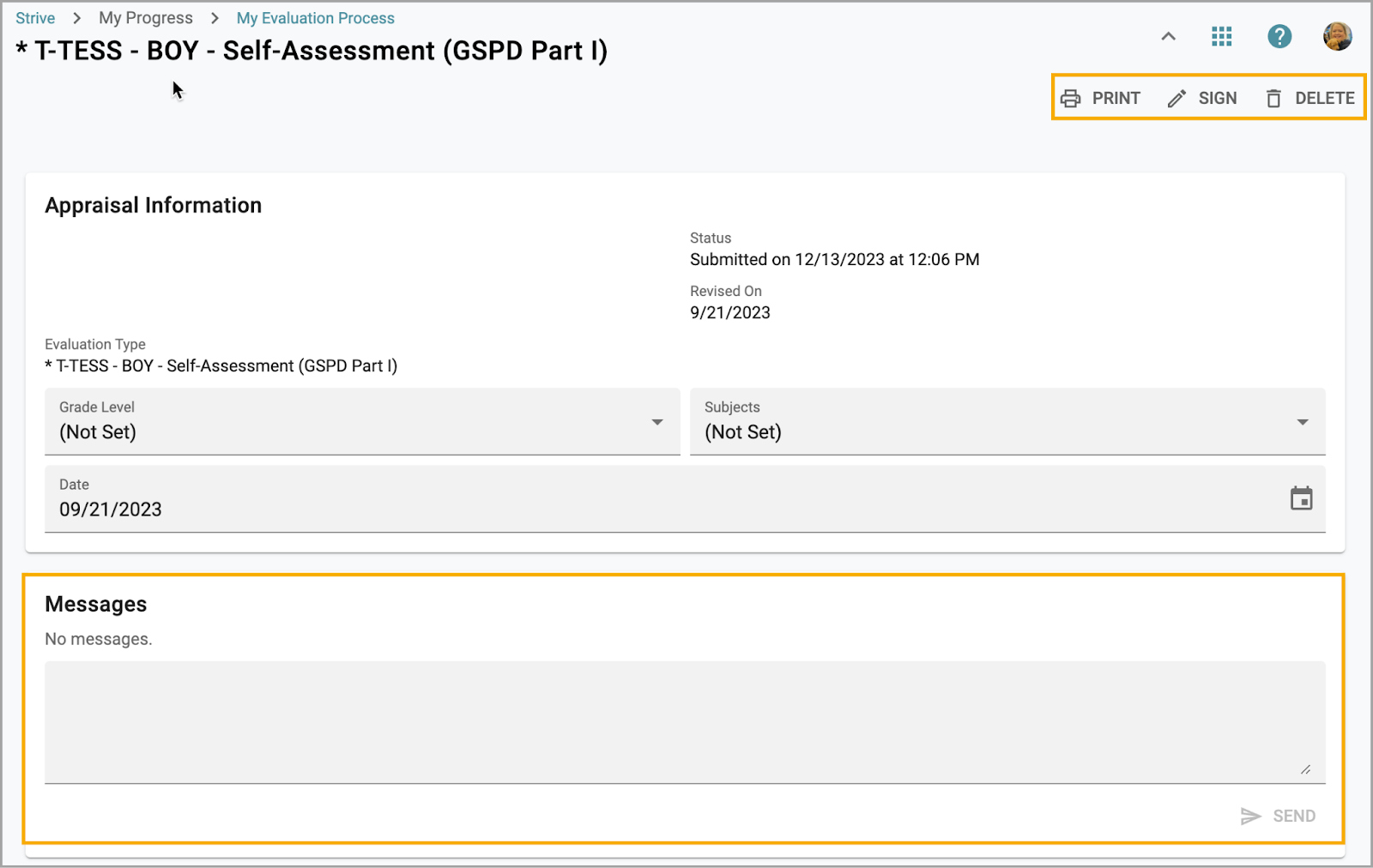The width and height of the screenshot is (1373, 868).
Task: Click the send paper plane icon
Action: [x=1251, y=817]
